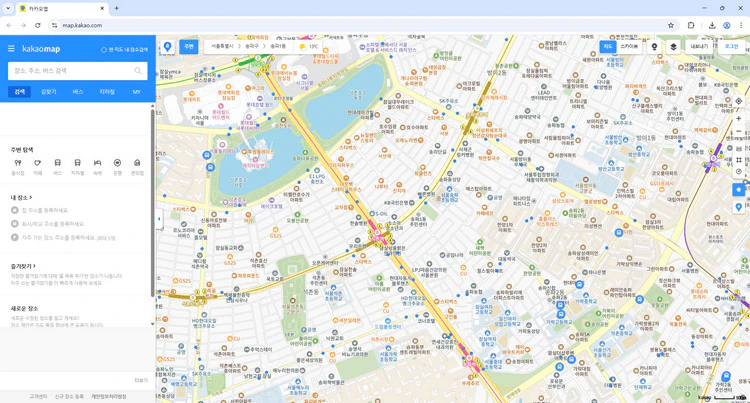Image resolution: width=750 pixels, height=403 pixels.
Task: Click the 로그인 login button
Action: coord(732,47)
